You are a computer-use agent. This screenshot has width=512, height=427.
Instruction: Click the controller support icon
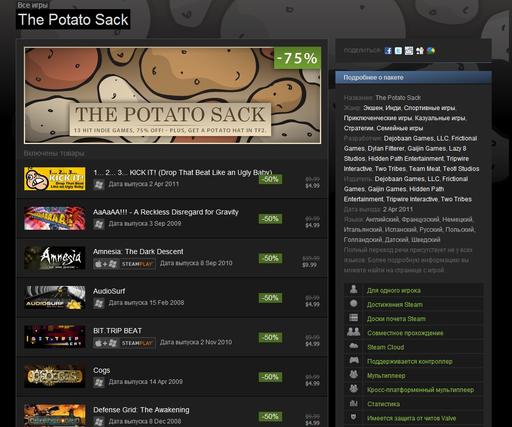point(354,361)
